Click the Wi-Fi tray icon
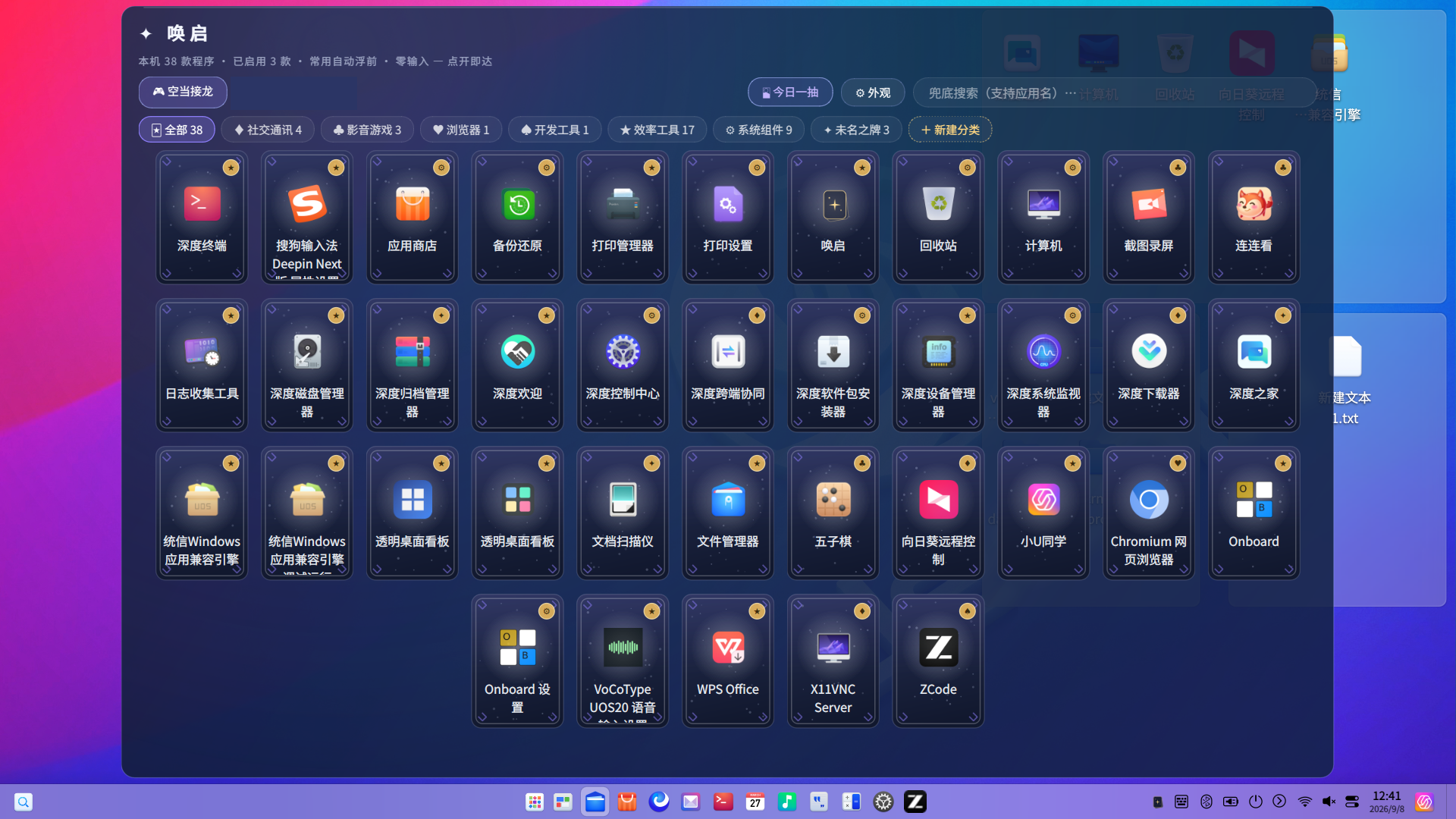The width and height of the screenshot is (1456, 819). [x=1304, y=802]
